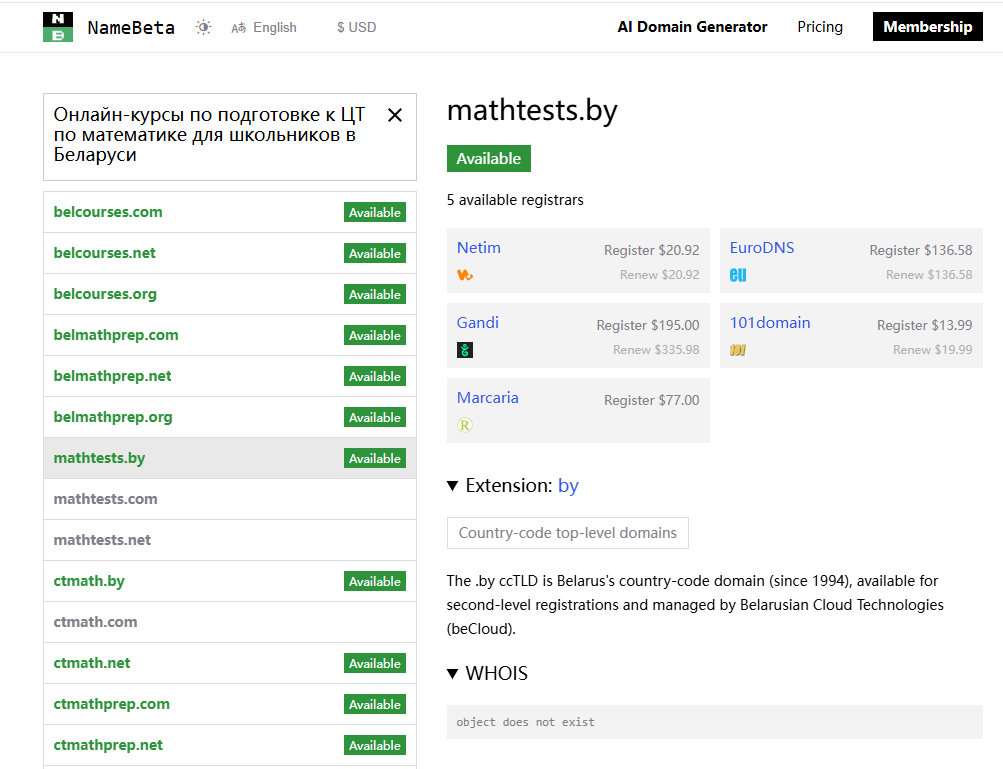Click the NameBeta logo icon

pos(58,27)
